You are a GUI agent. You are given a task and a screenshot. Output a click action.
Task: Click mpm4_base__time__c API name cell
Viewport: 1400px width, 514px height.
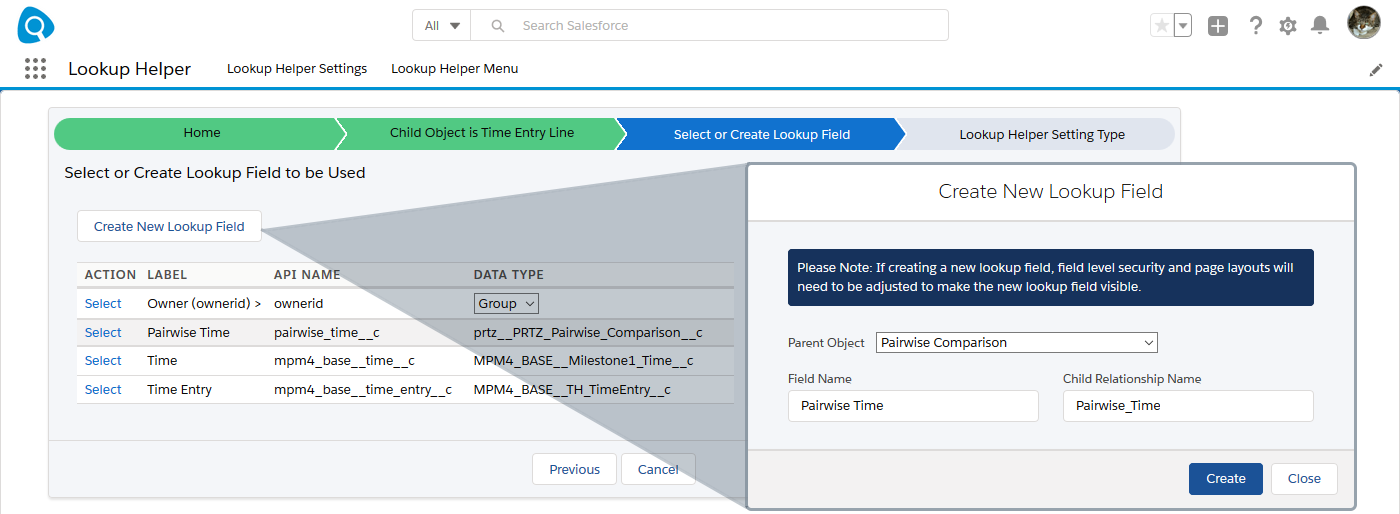[344, 360]
